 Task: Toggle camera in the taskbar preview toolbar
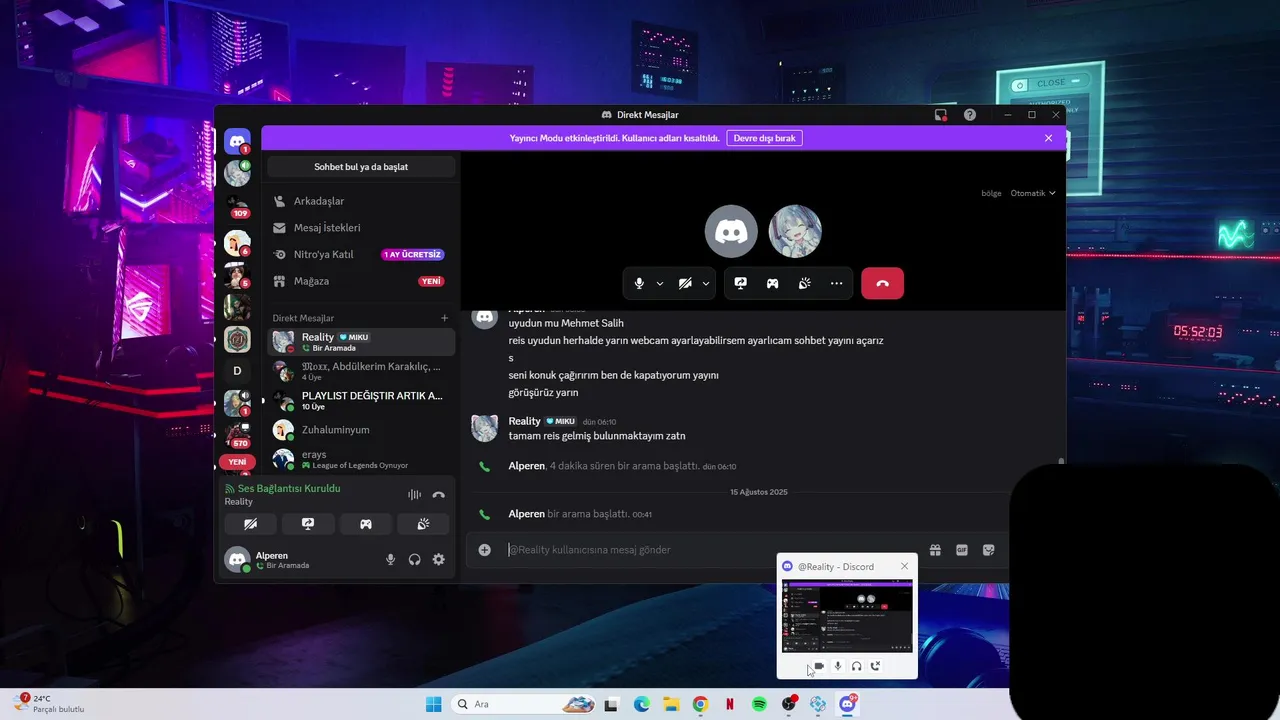(x=819, y=666)
